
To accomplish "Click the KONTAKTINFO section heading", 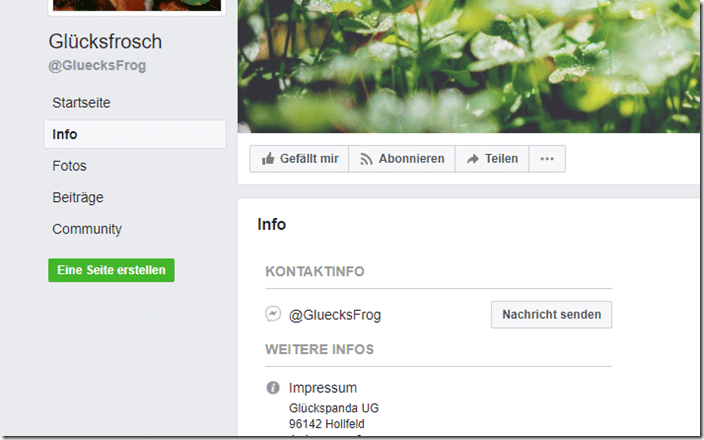I will point(315,271).
